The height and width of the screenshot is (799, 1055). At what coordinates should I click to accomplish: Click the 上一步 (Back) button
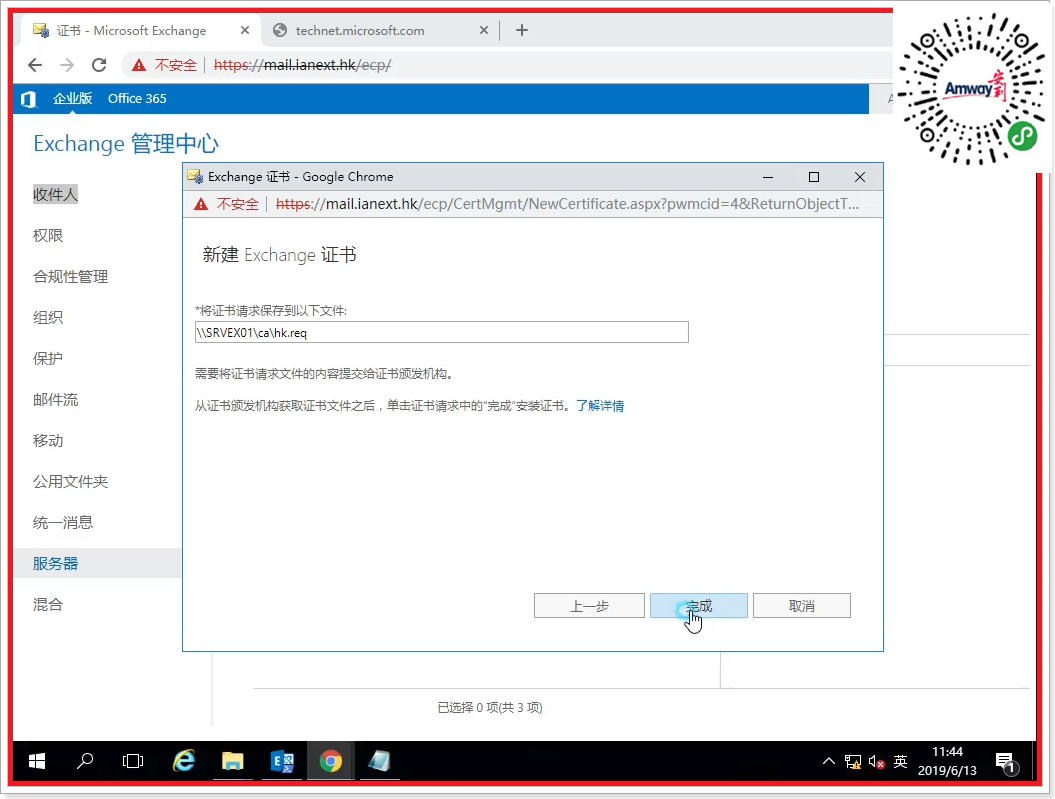(589, 605)
